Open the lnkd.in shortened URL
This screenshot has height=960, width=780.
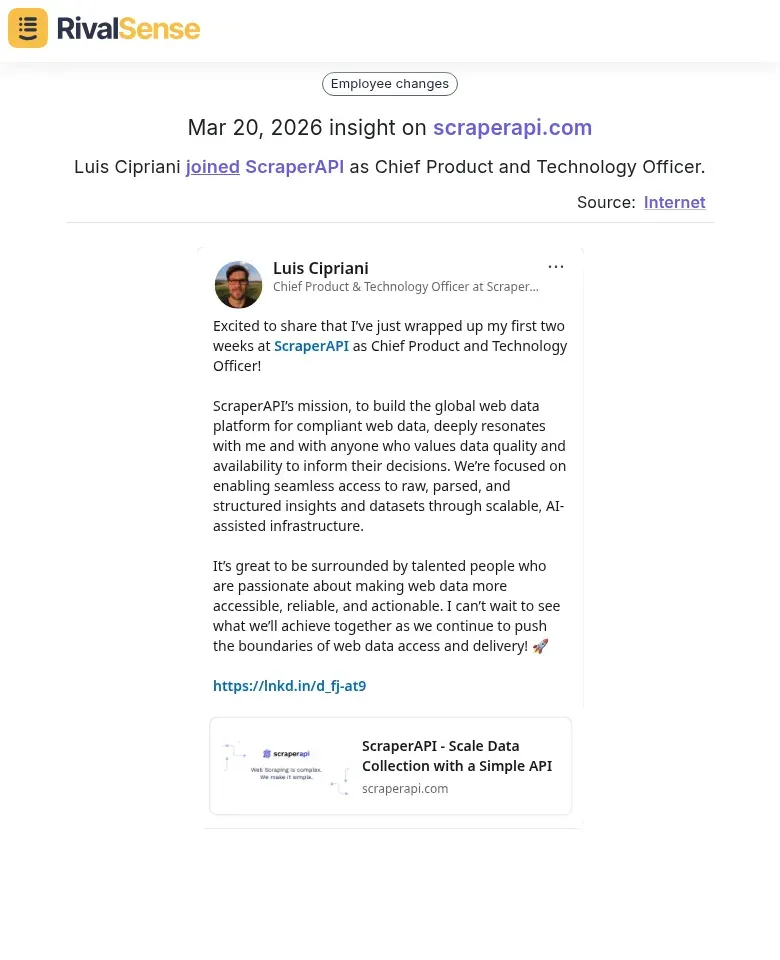289,685
